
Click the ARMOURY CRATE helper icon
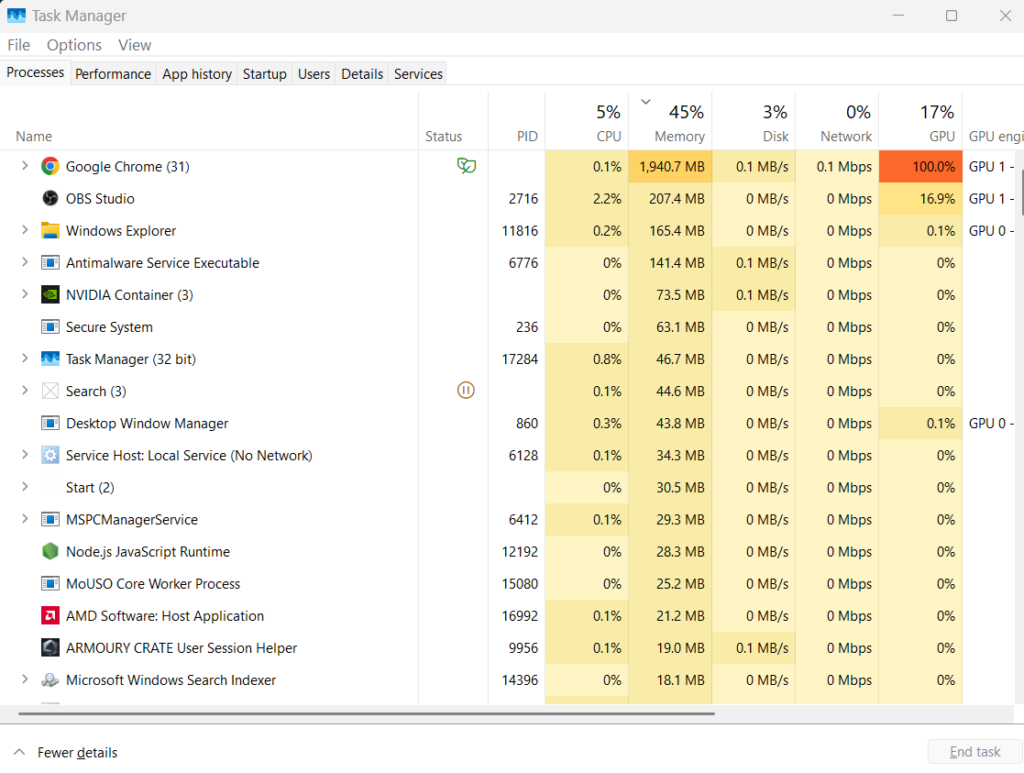coord(49,647)
